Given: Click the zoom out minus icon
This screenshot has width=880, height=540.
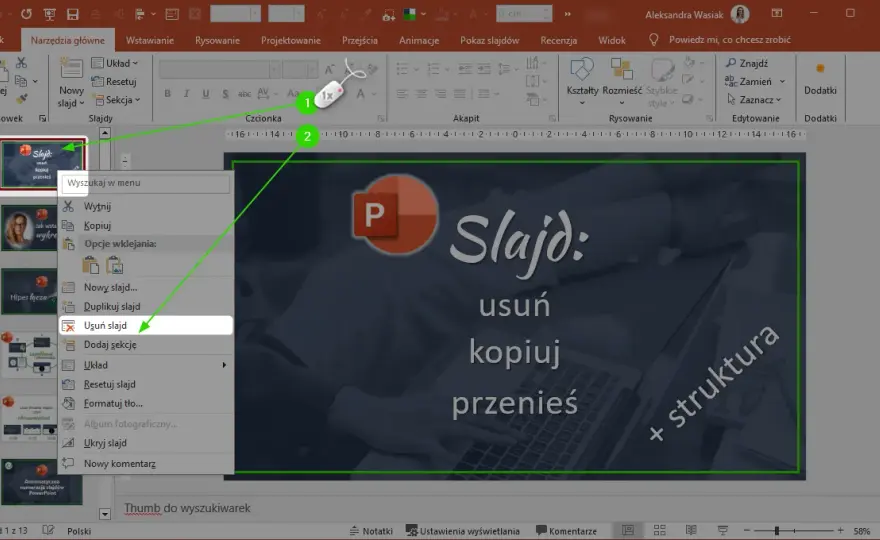Looking at the screenshot, I should (x=746, y=530).
